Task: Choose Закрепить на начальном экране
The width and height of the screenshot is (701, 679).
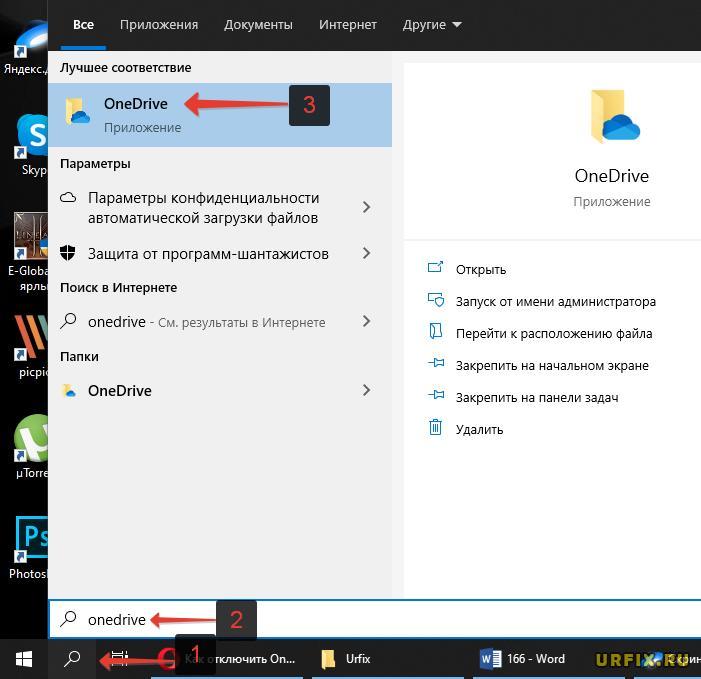Action: point(552,366)
